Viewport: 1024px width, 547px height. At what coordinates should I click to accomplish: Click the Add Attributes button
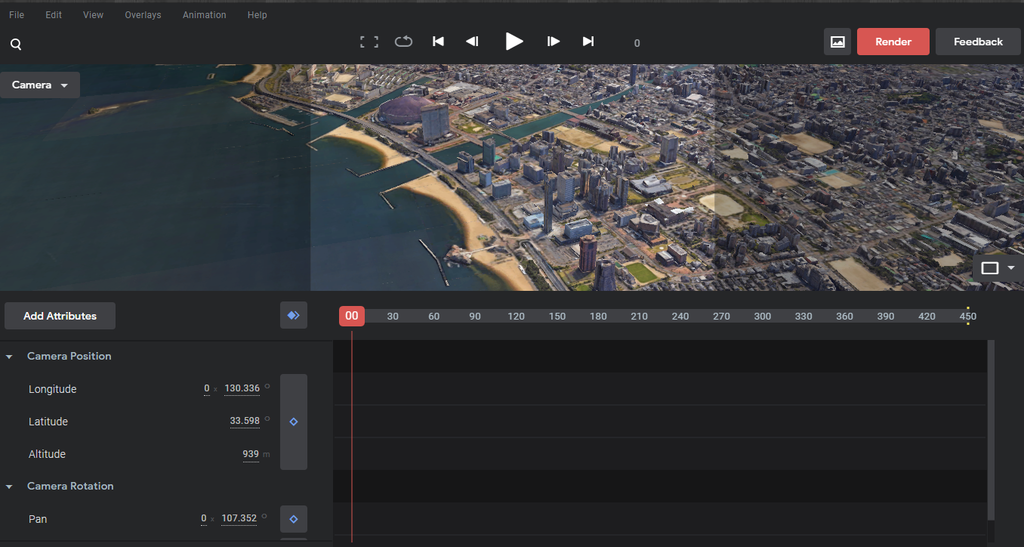(x=60, y=316)
